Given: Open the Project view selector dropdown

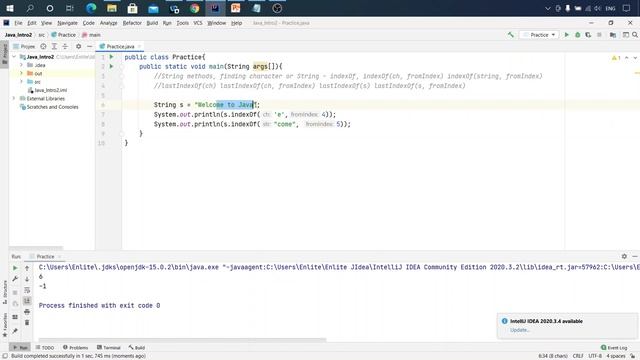Looking at the screenshot, I should (24, 47).
